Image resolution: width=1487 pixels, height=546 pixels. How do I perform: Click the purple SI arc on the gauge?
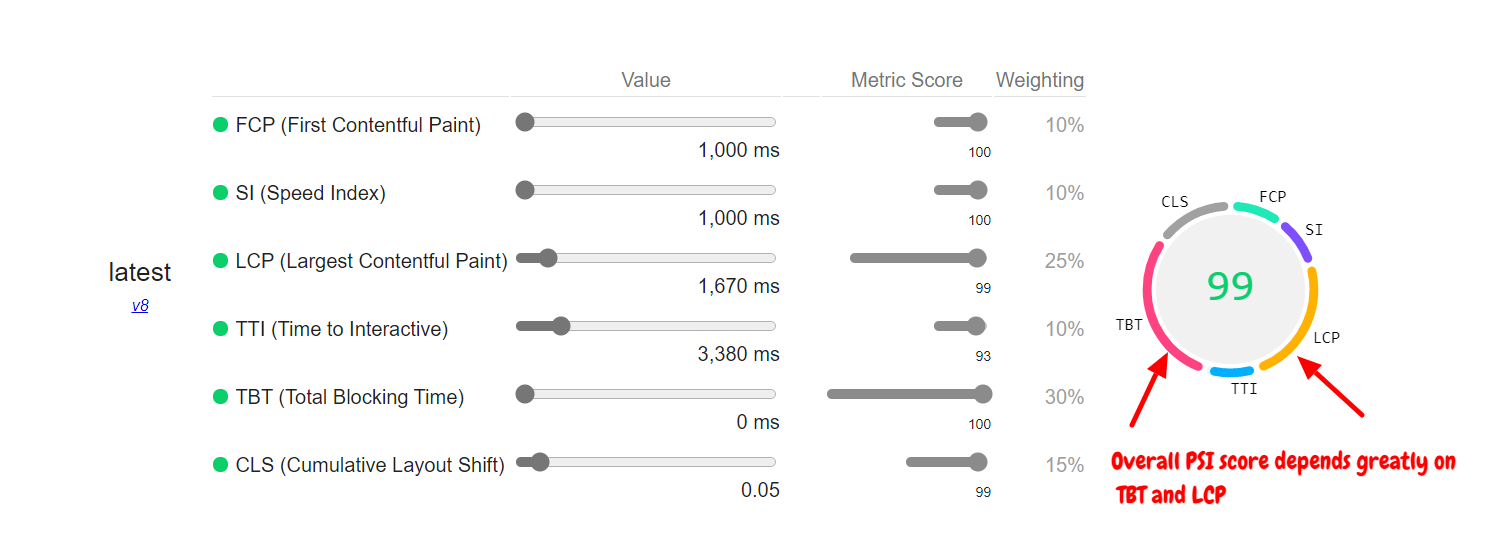[x=1295, y=241]
